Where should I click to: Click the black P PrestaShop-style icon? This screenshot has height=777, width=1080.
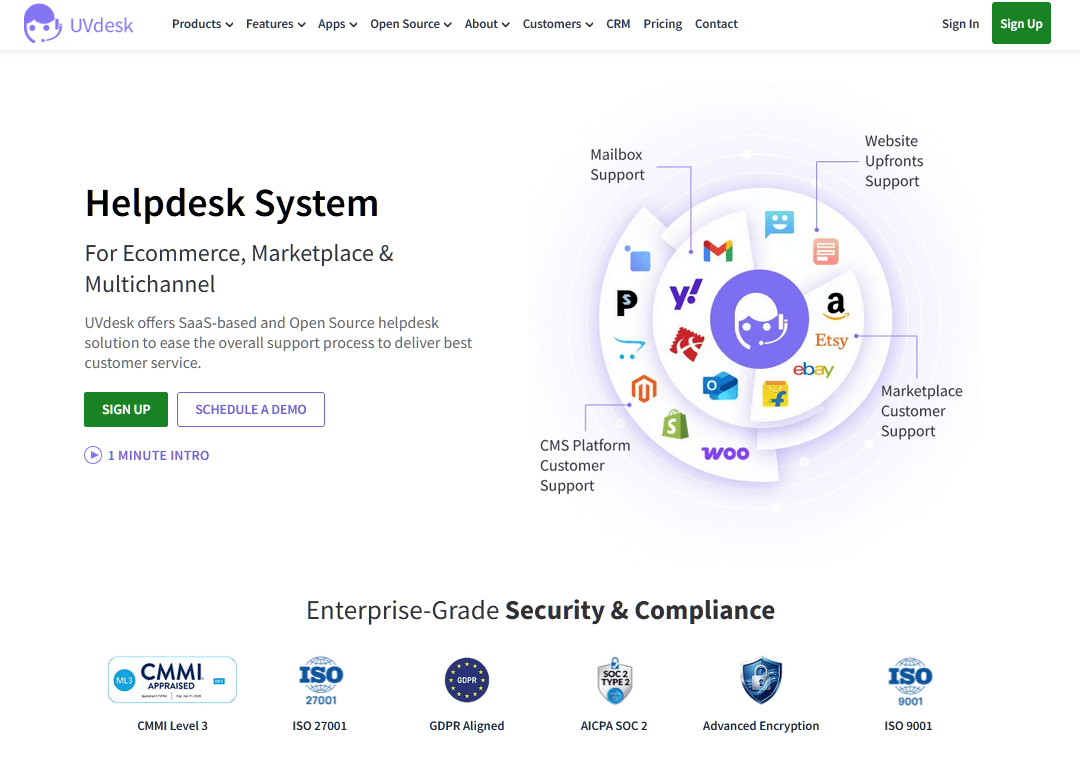click(626, 302)
